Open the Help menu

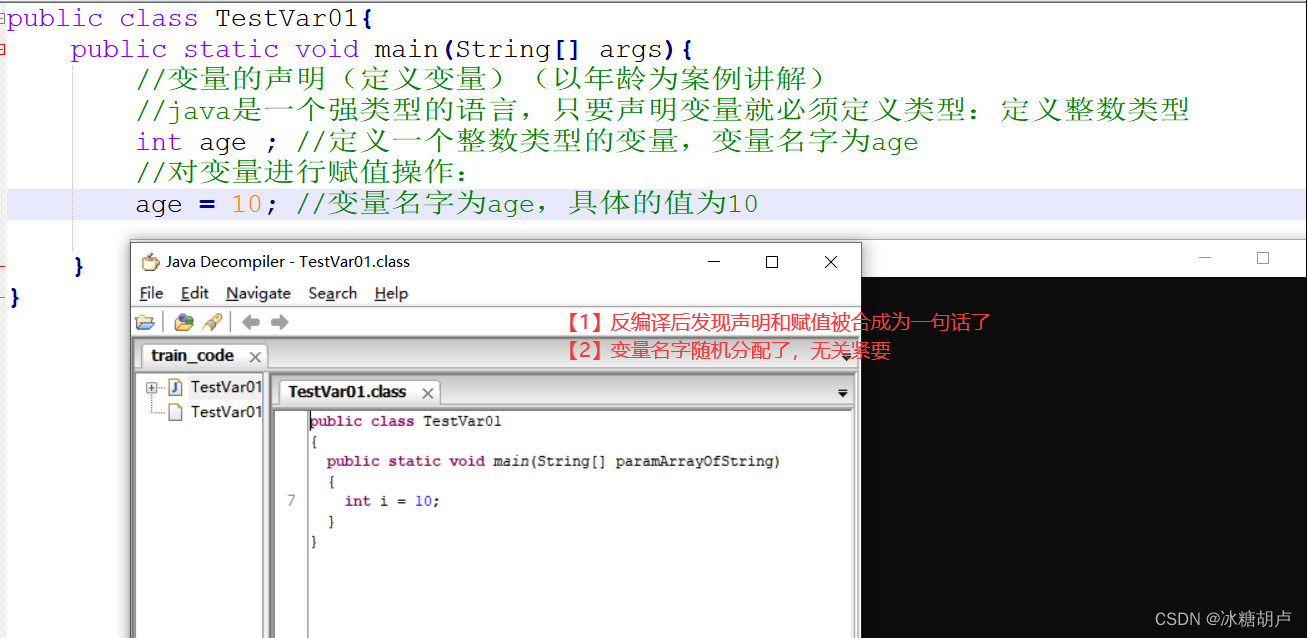point(390,293)
